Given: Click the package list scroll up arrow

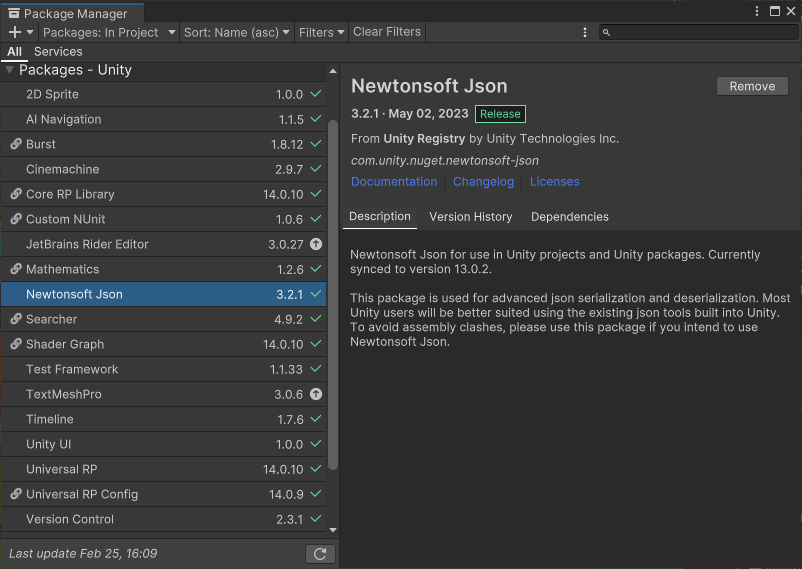Looking at the screenshot, I should pos(333,71).
